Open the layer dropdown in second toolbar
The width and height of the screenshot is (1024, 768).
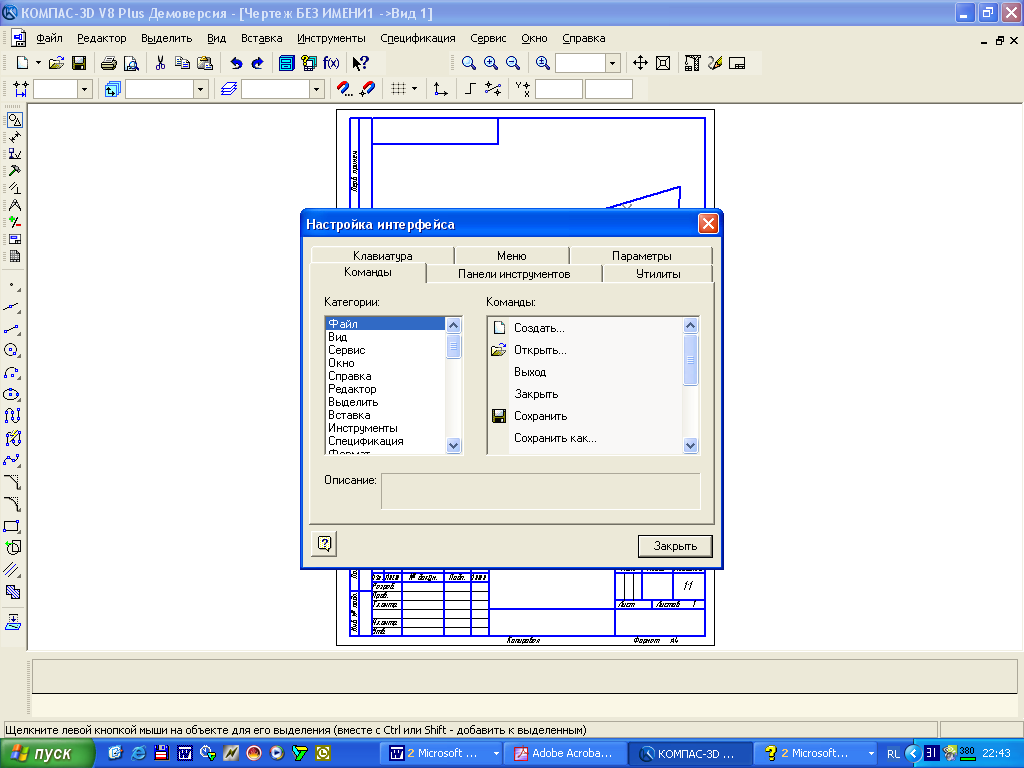(316, 89)
